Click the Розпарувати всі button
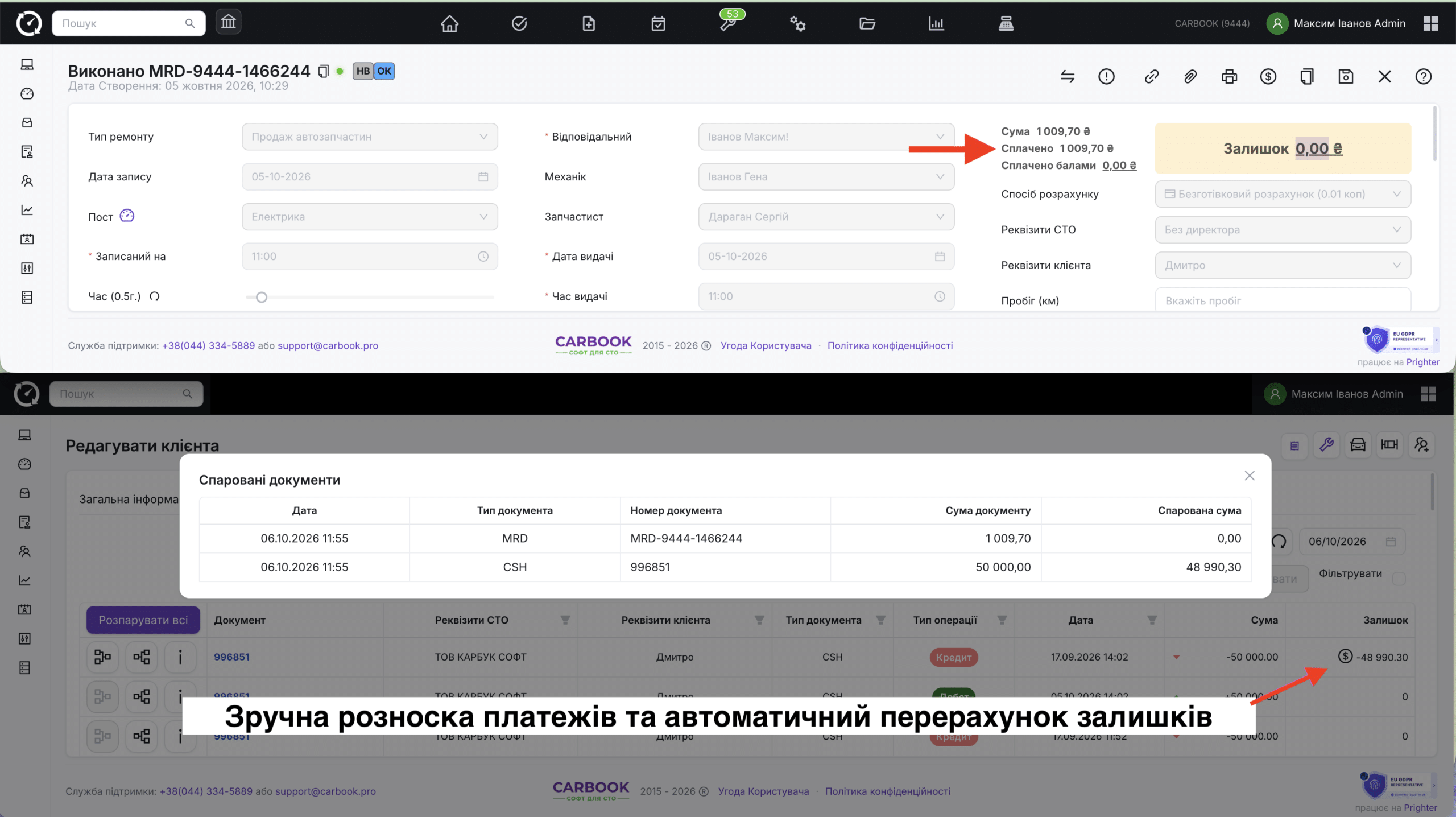Screen dimensions: 1456x817 point(143,620)
